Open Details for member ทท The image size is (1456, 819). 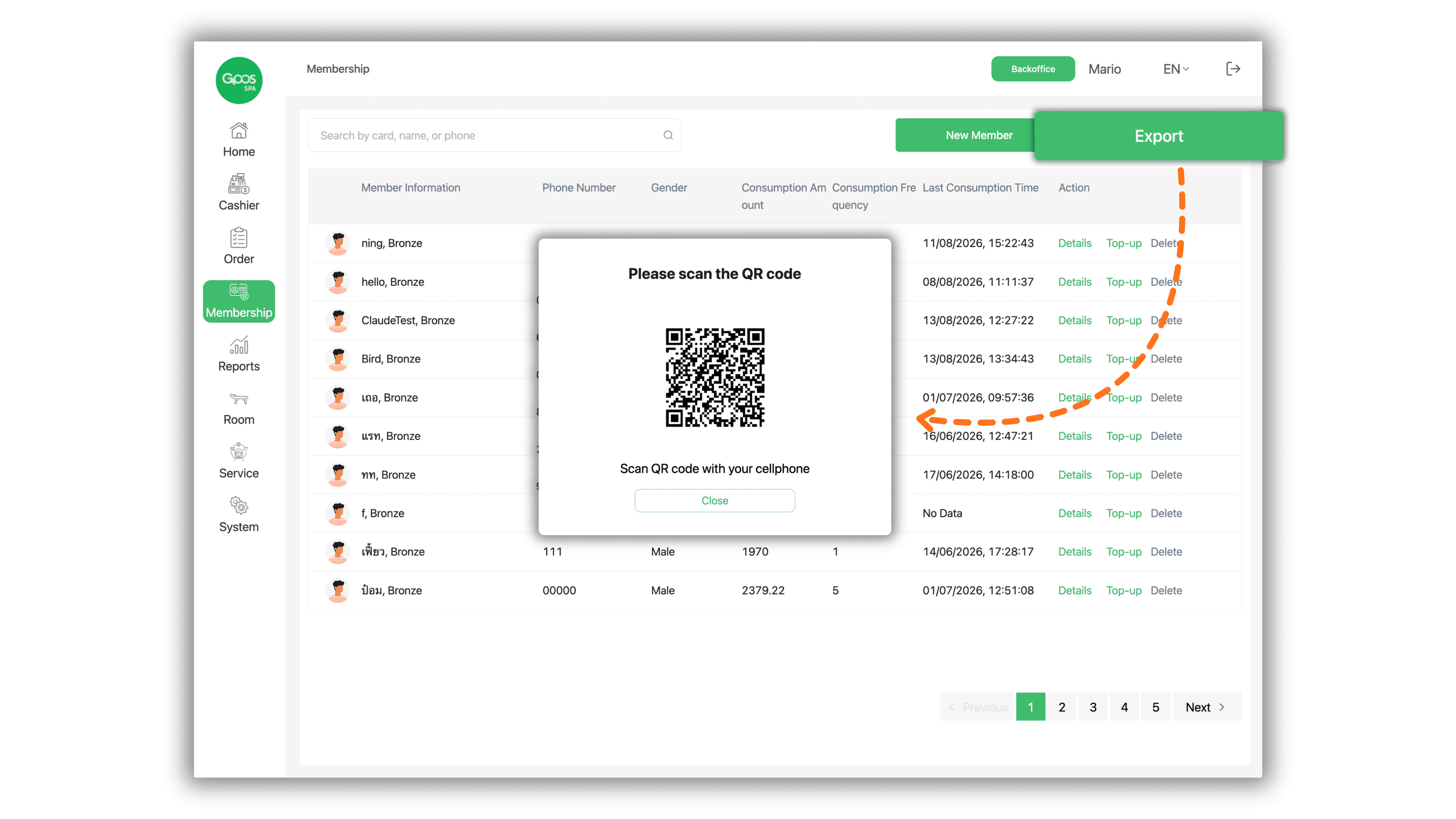pyautogui.click(x=1075, y=475)
